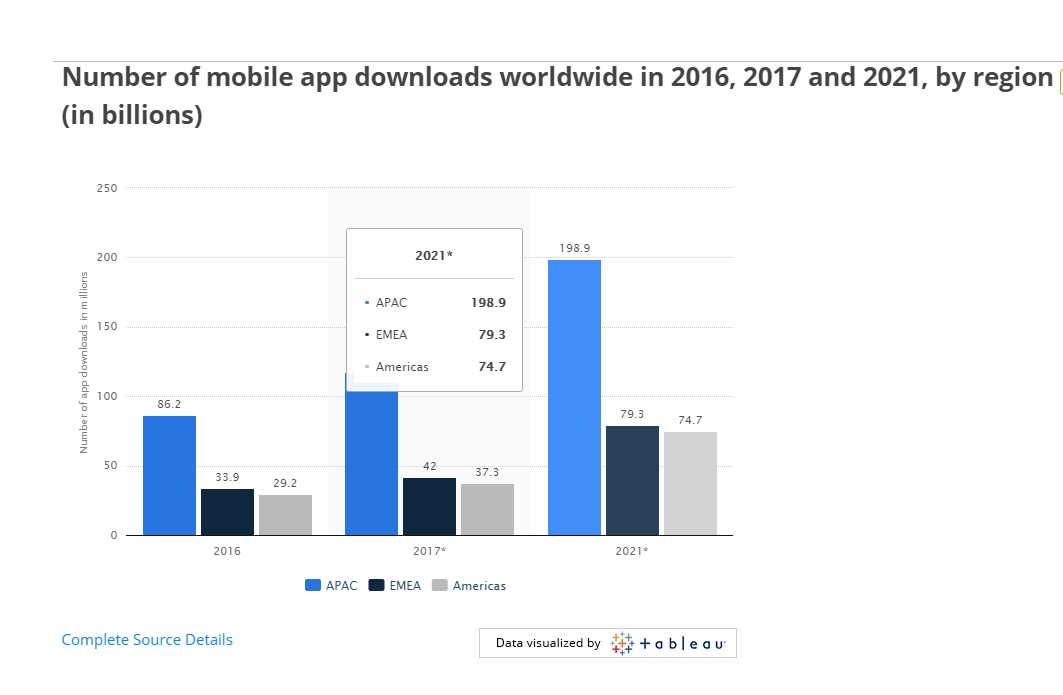Click the "2021*" tooltip header
This screenshot has width=1063, height=695.
click(434, 256)
